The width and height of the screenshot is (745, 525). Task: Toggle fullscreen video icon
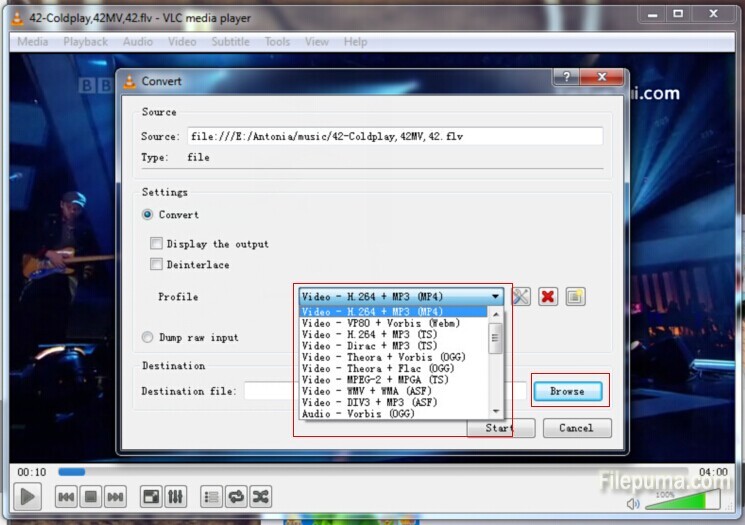click(151, 496)
